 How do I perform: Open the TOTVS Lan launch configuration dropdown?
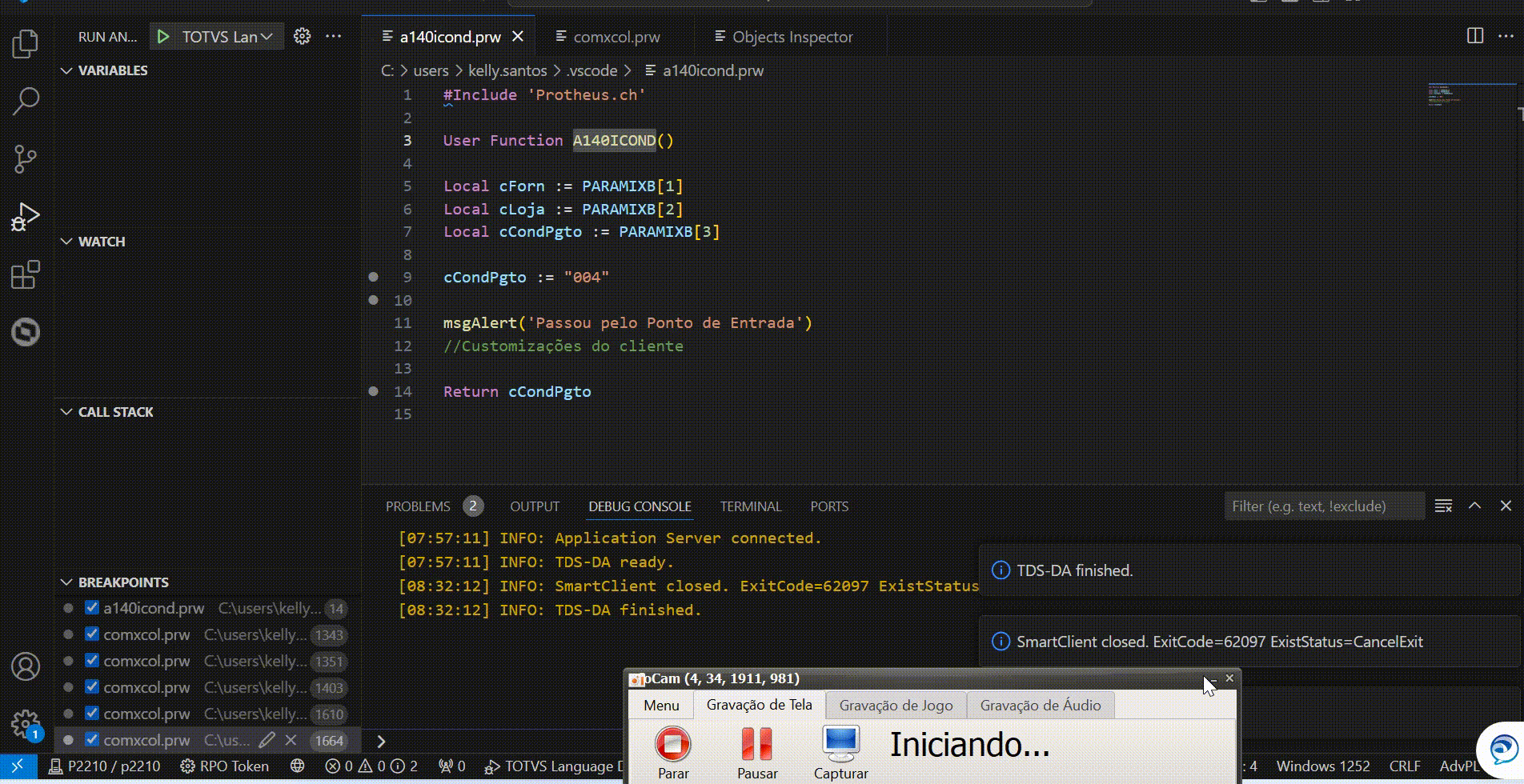[x=228, y=37]
